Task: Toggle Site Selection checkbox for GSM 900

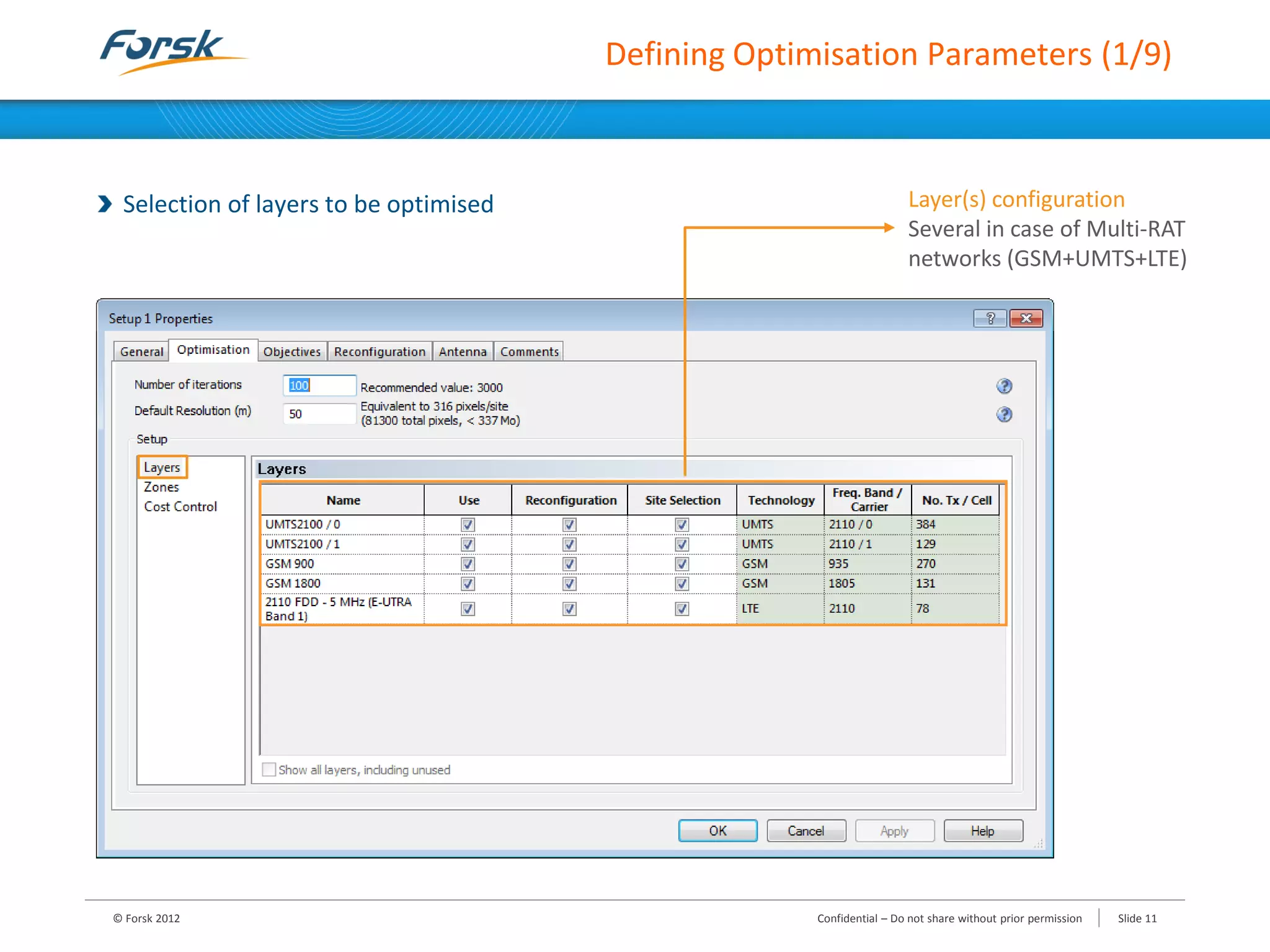Action: click(682, 564)
